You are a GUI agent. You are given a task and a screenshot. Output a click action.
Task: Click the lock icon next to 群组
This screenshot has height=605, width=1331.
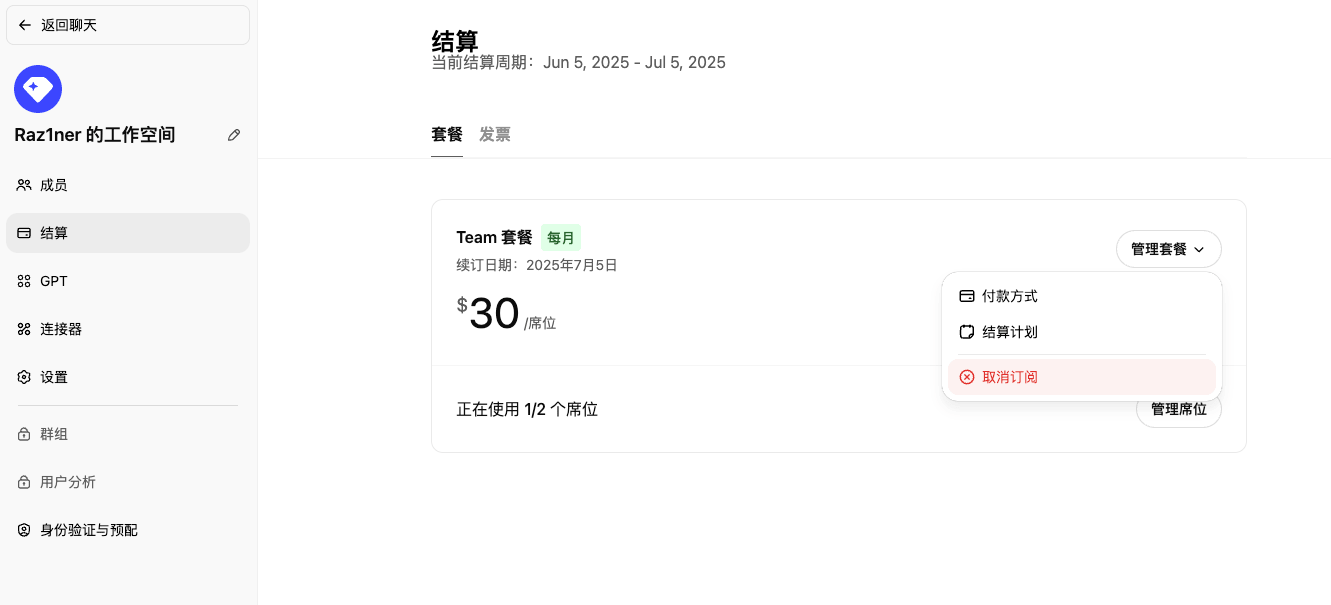click(x=24, y=434)
